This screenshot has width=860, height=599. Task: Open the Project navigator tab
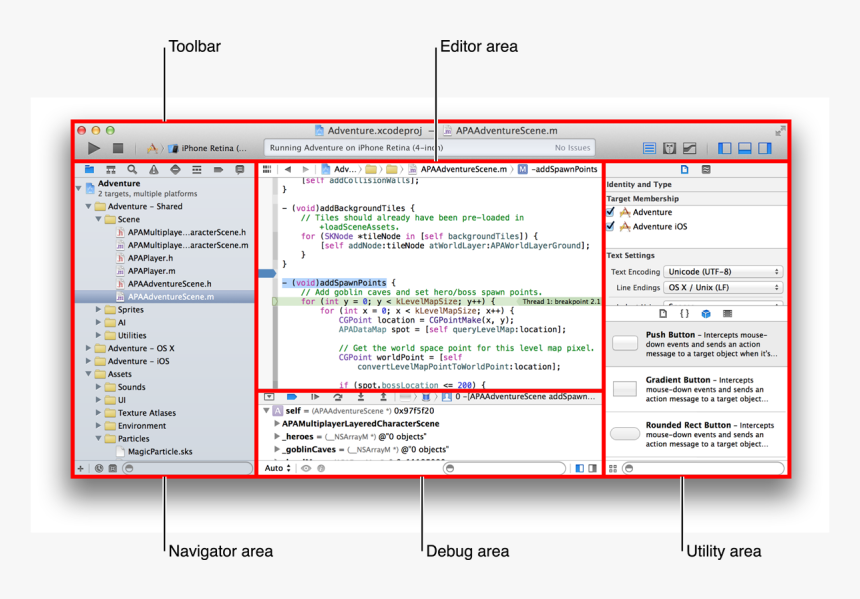click(x=89, y=169)
